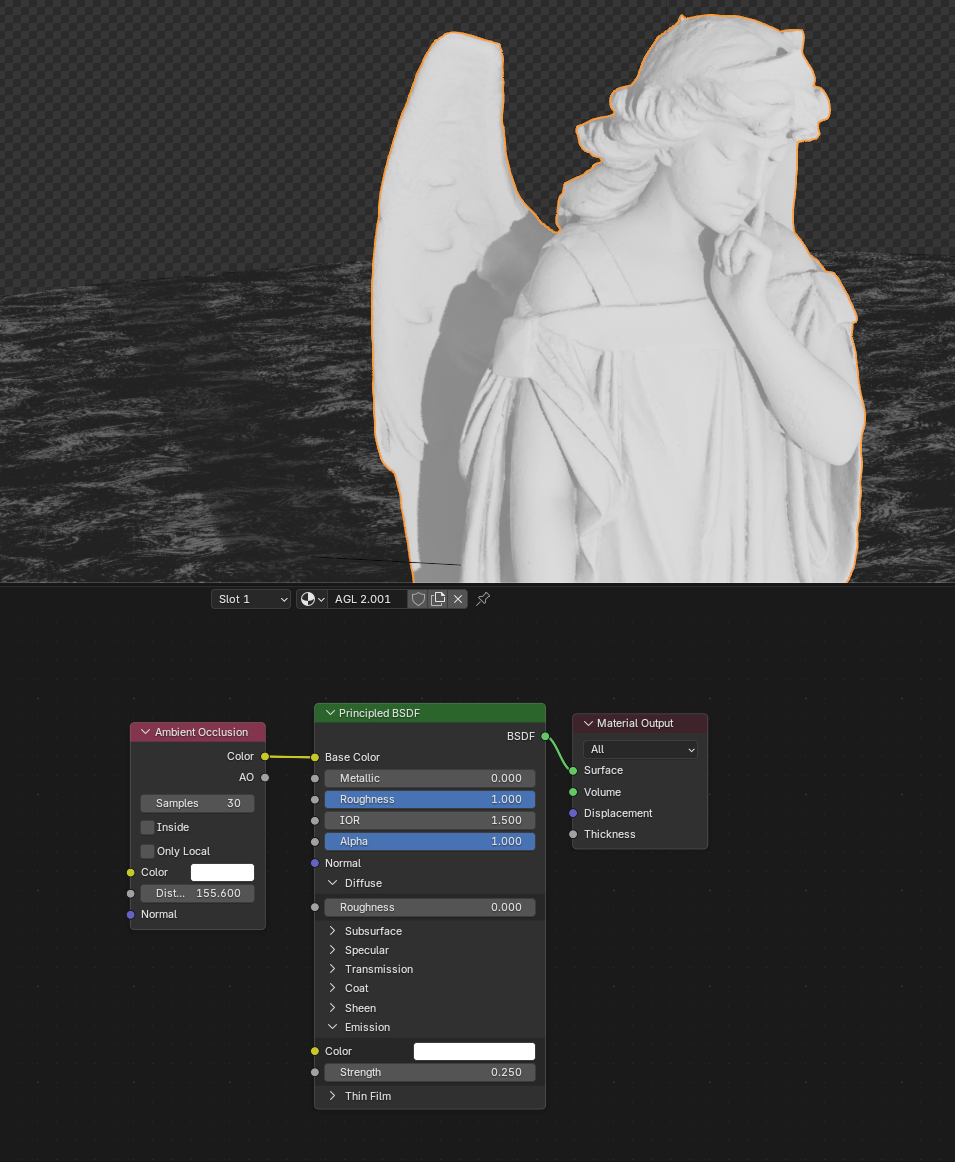Open the All target dropdown

pyautogui.click(x=640, y=749)
